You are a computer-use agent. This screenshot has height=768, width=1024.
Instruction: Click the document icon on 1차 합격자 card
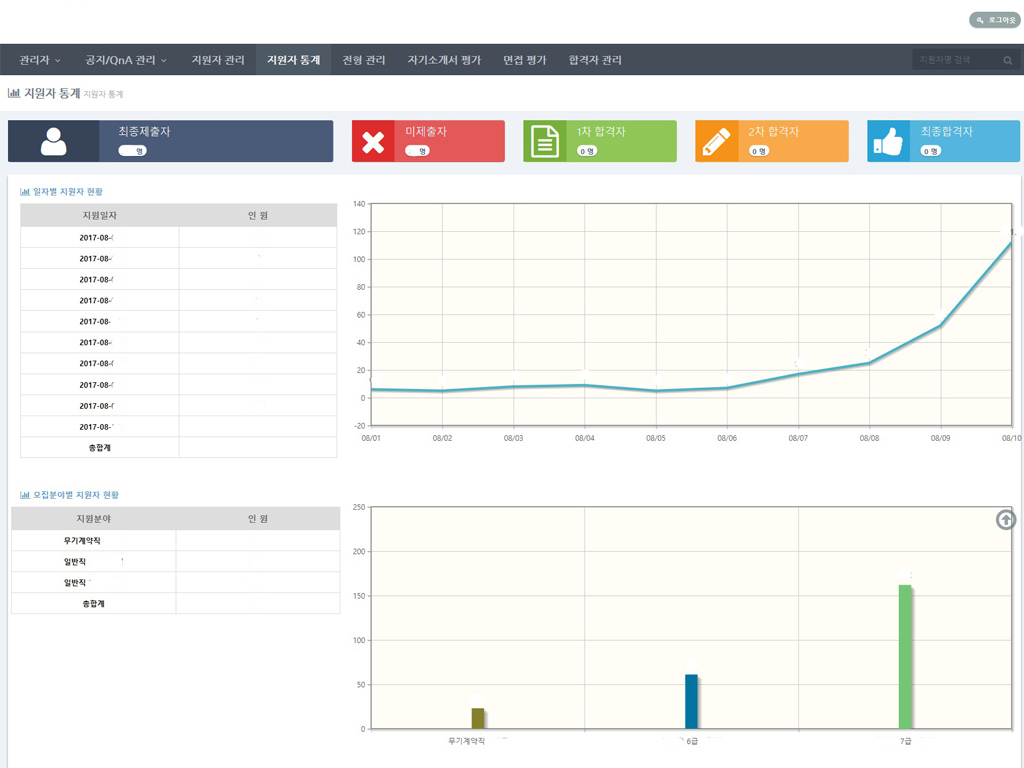[x=545, y=142]
